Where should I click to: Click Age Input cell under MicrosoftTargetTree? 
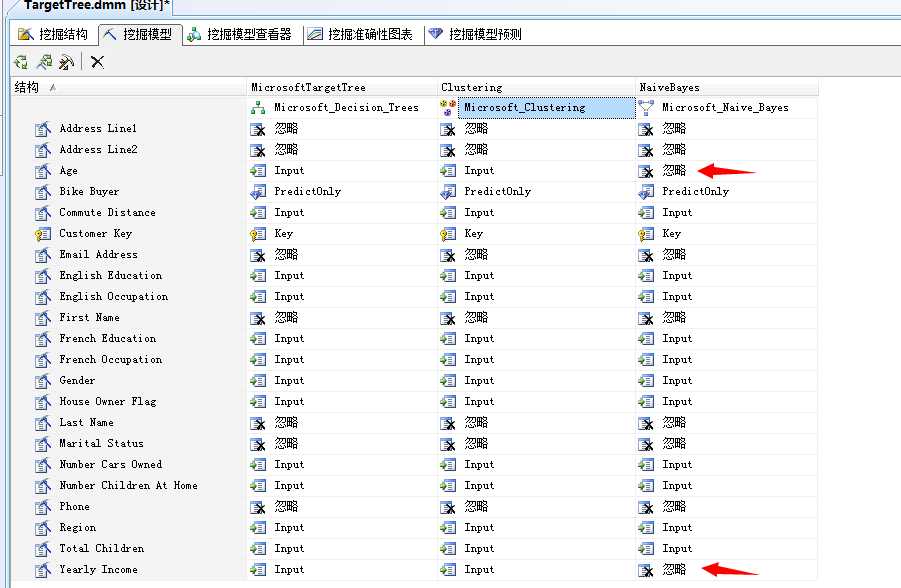[342, 171]
